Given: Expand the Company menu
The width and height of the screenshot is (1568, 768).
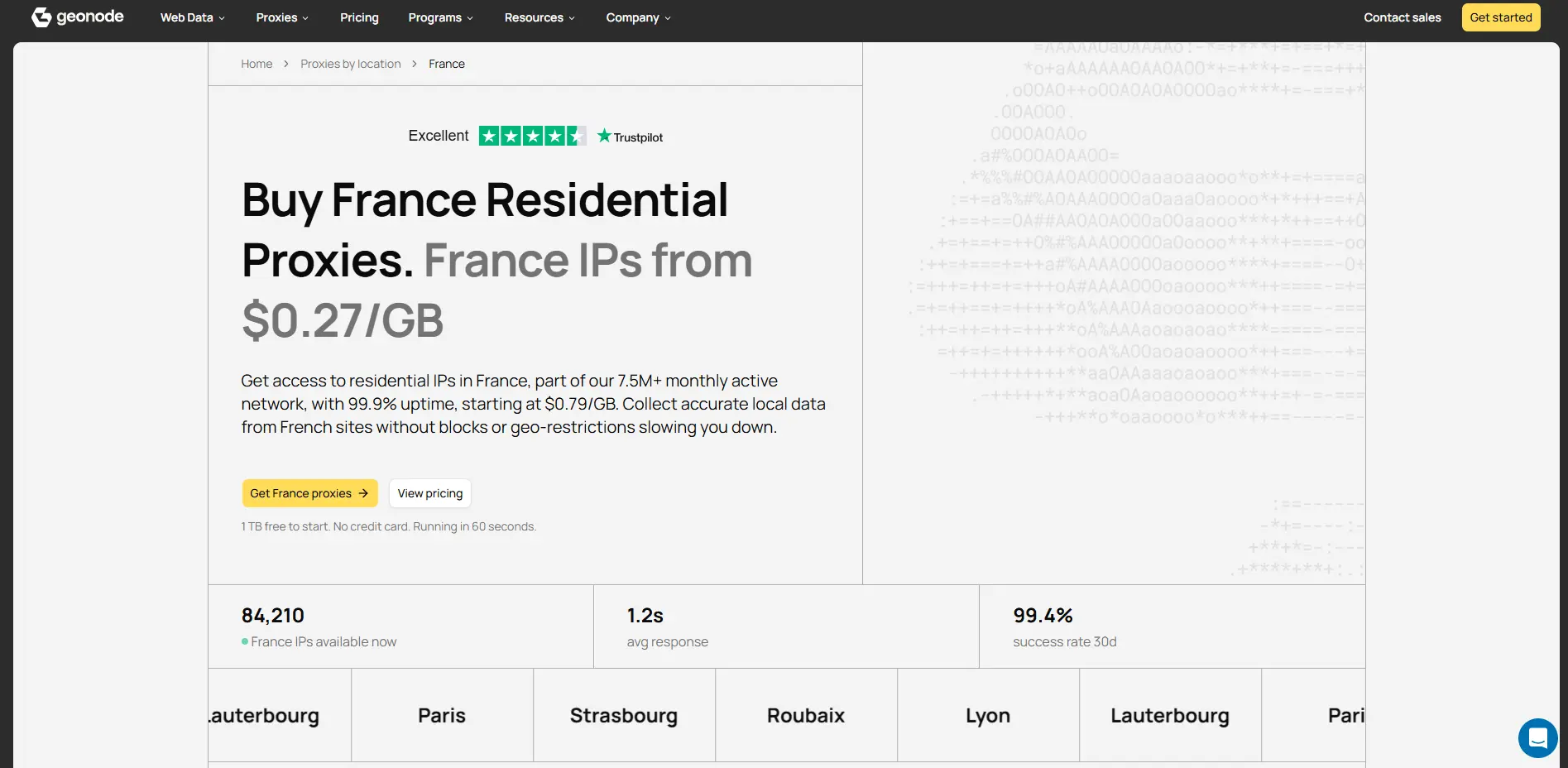Looking at the screenshot, I should [638, 17].
